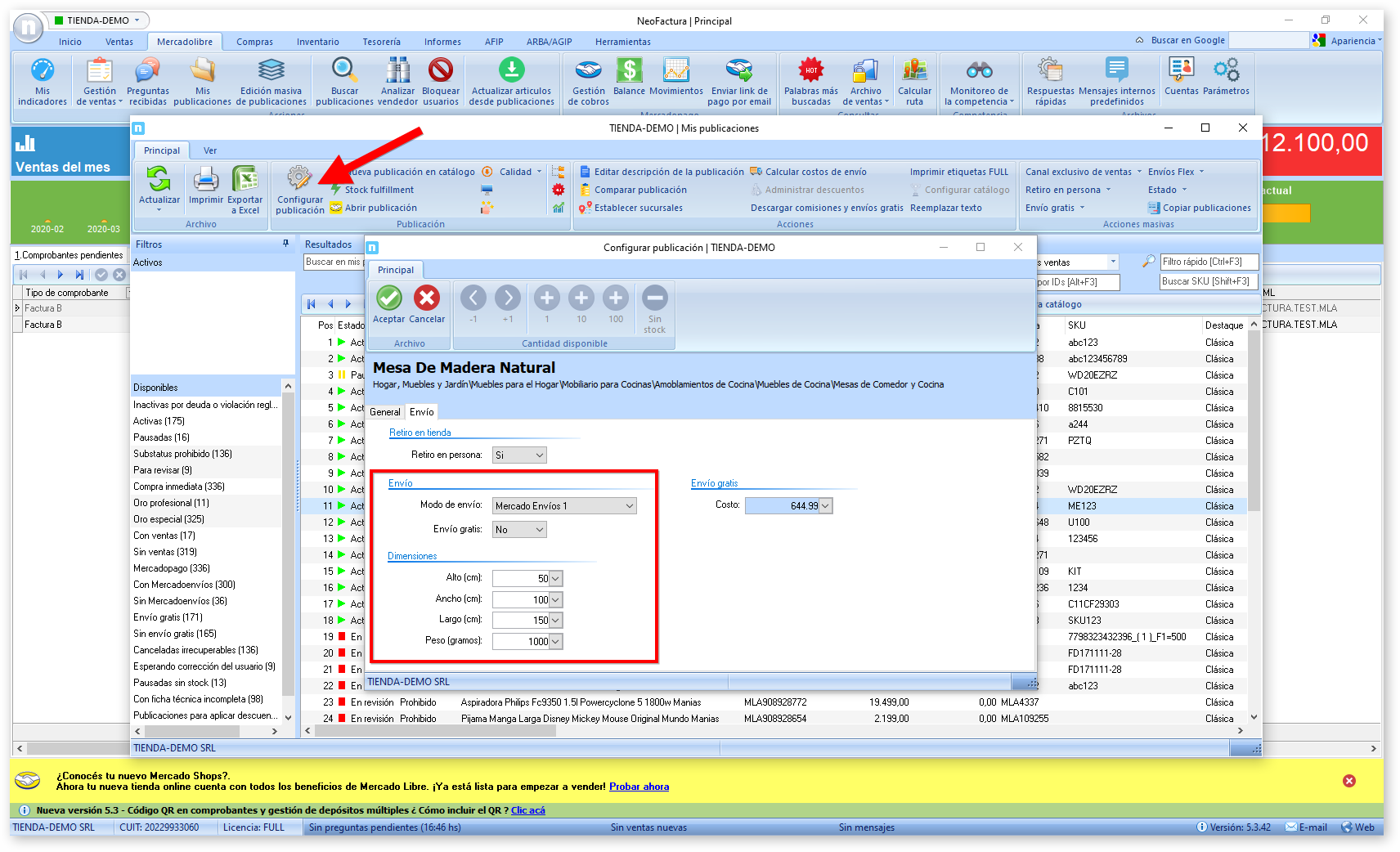1400x852 pixels.
Task: Click the Clic acá QR link
Action: tap(527, 810)
